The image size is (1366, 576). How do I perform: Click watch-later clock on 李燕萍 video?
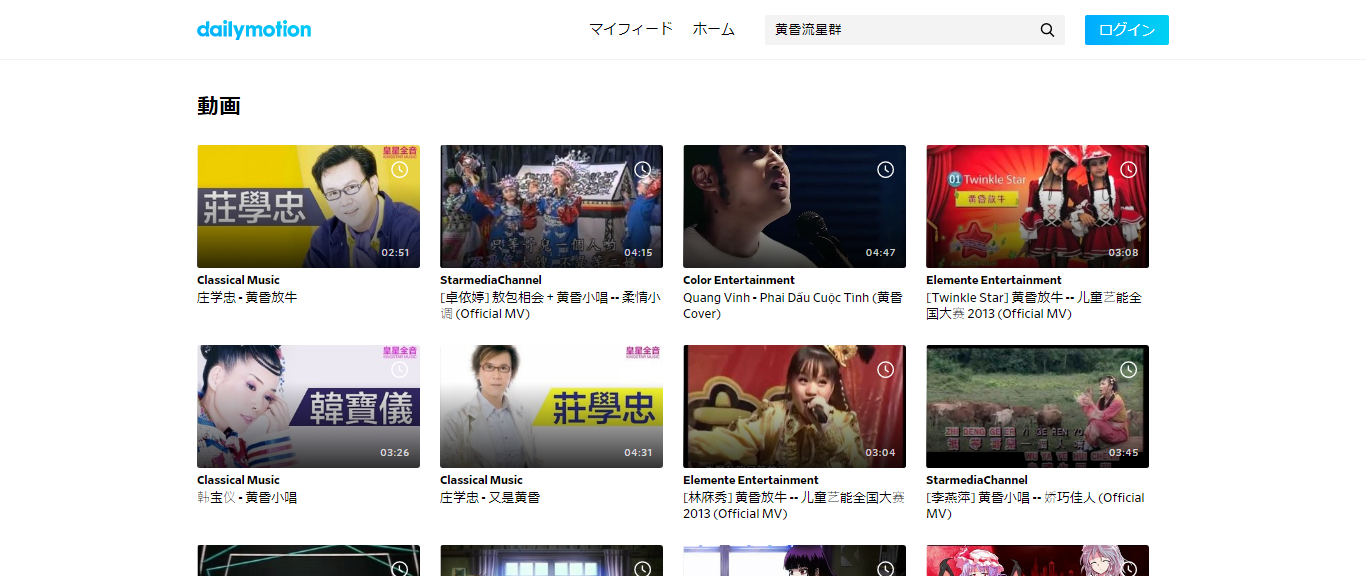[1129, 370]
